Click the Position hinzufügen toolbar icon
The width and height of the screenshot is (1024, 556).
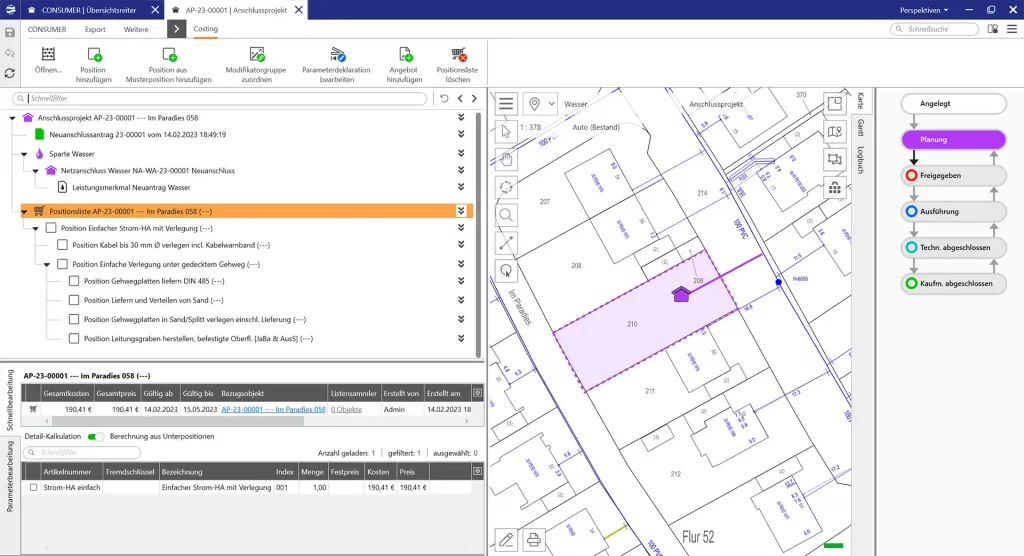[95, 56]
